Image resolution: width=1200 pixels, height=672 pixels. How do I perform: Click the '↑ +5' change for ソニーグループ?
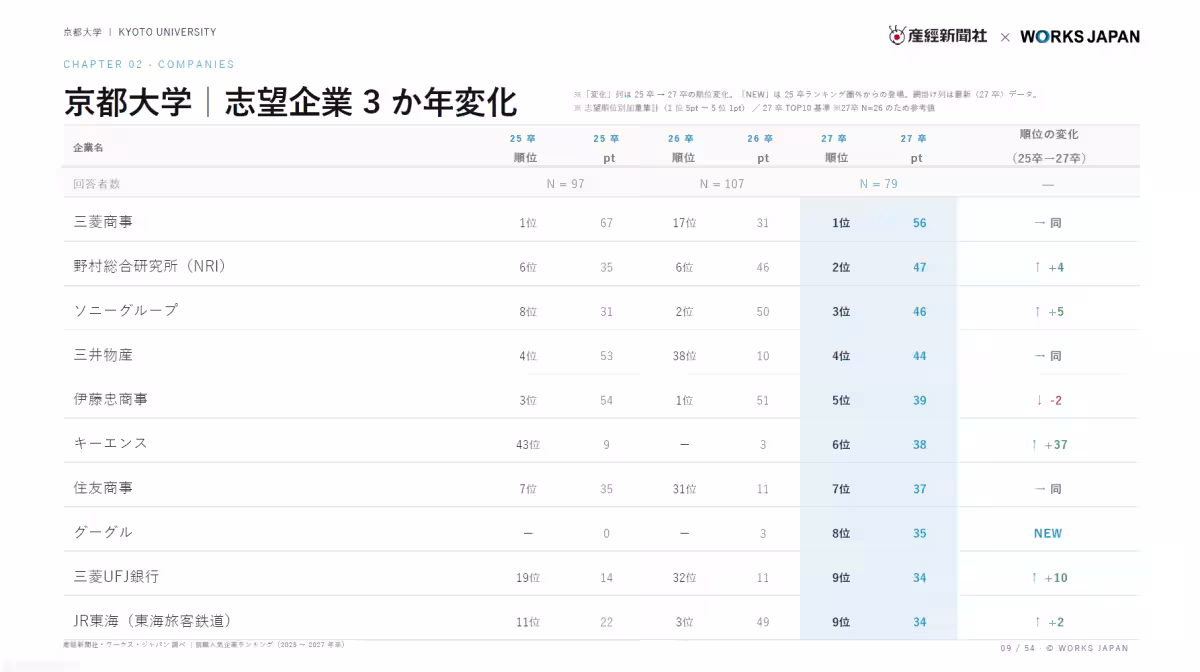point(1048,312)
